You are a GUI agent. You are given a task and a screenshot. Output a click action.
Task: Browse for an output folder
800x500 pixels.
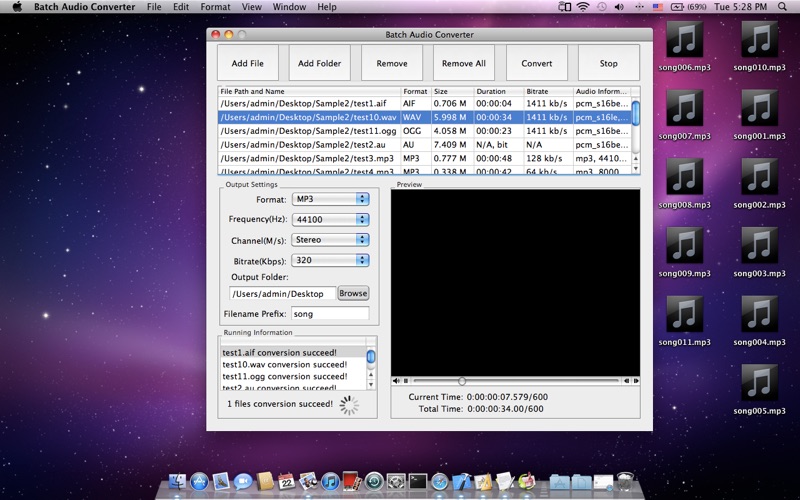(353, 293)
